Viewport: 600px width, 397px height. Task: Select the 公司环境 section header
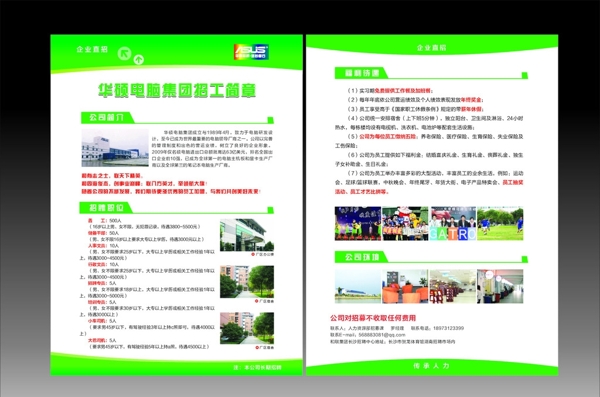tap(362, 257)
